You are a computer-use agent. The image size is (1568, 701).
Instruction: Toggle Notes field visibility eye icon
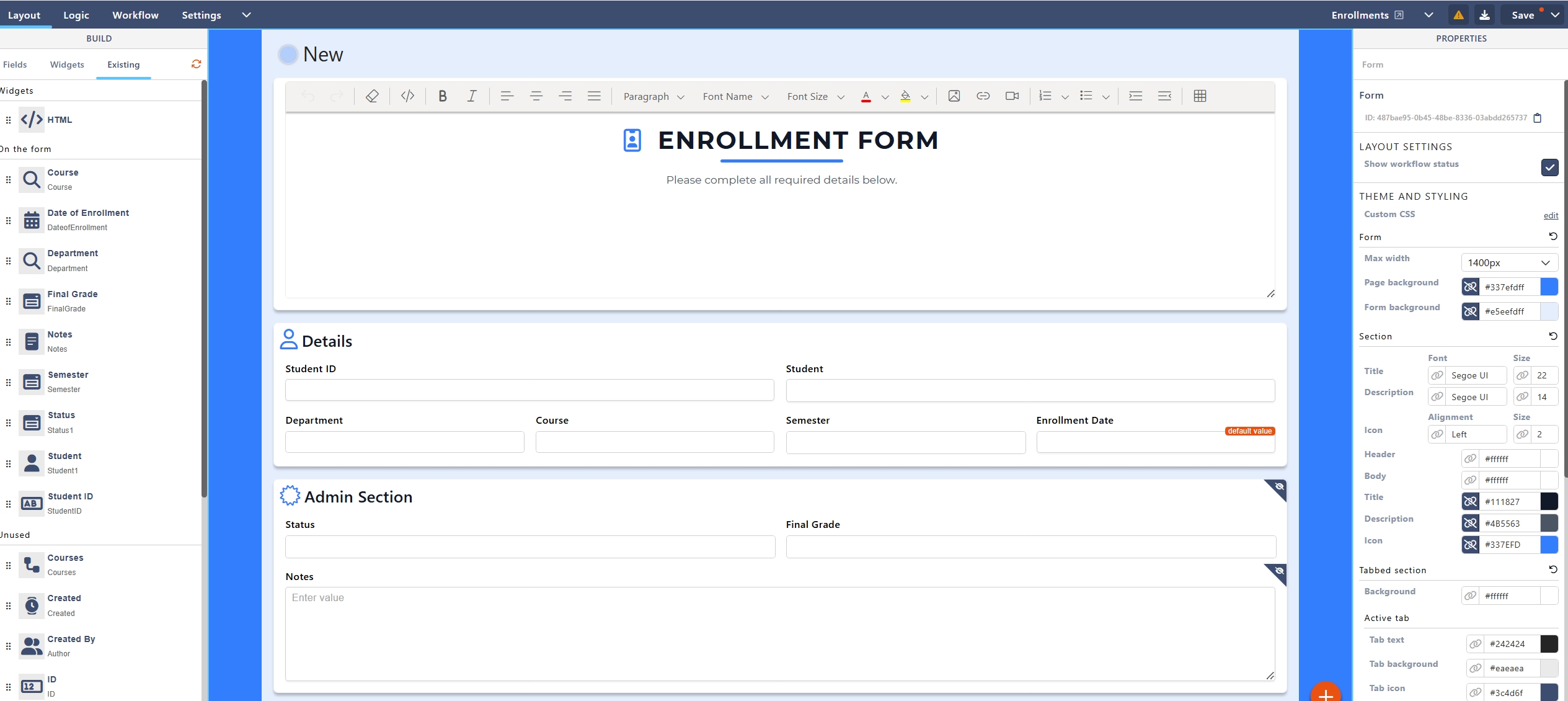point(1279,571)
